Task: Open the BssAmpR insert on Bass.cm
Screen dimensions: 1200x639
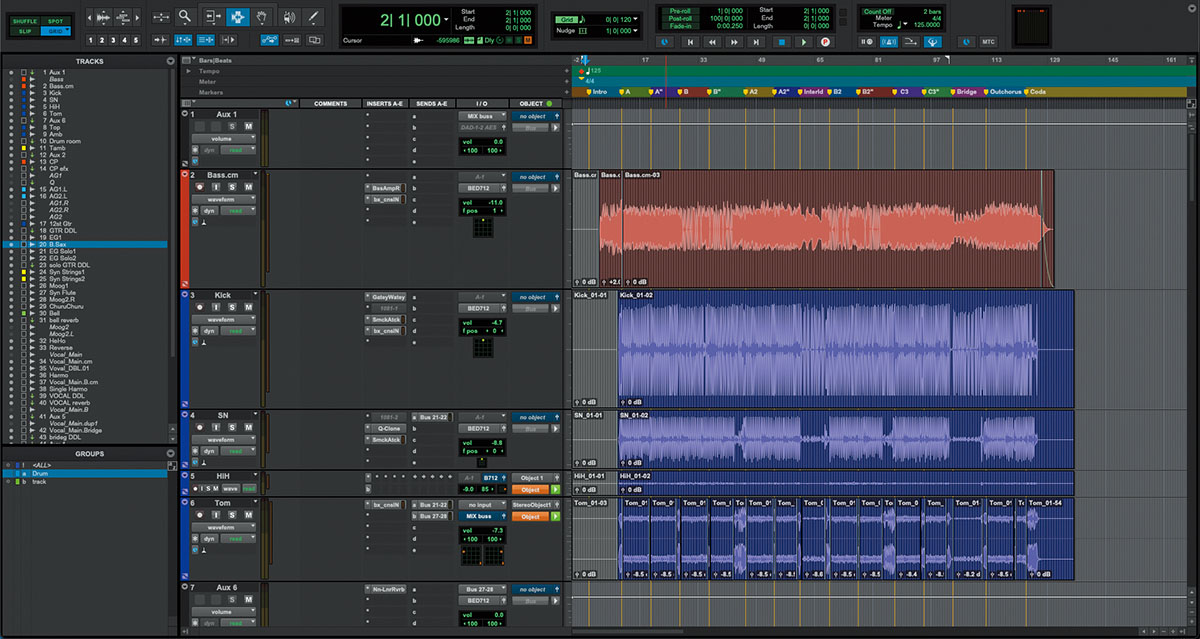Action: 386,187
